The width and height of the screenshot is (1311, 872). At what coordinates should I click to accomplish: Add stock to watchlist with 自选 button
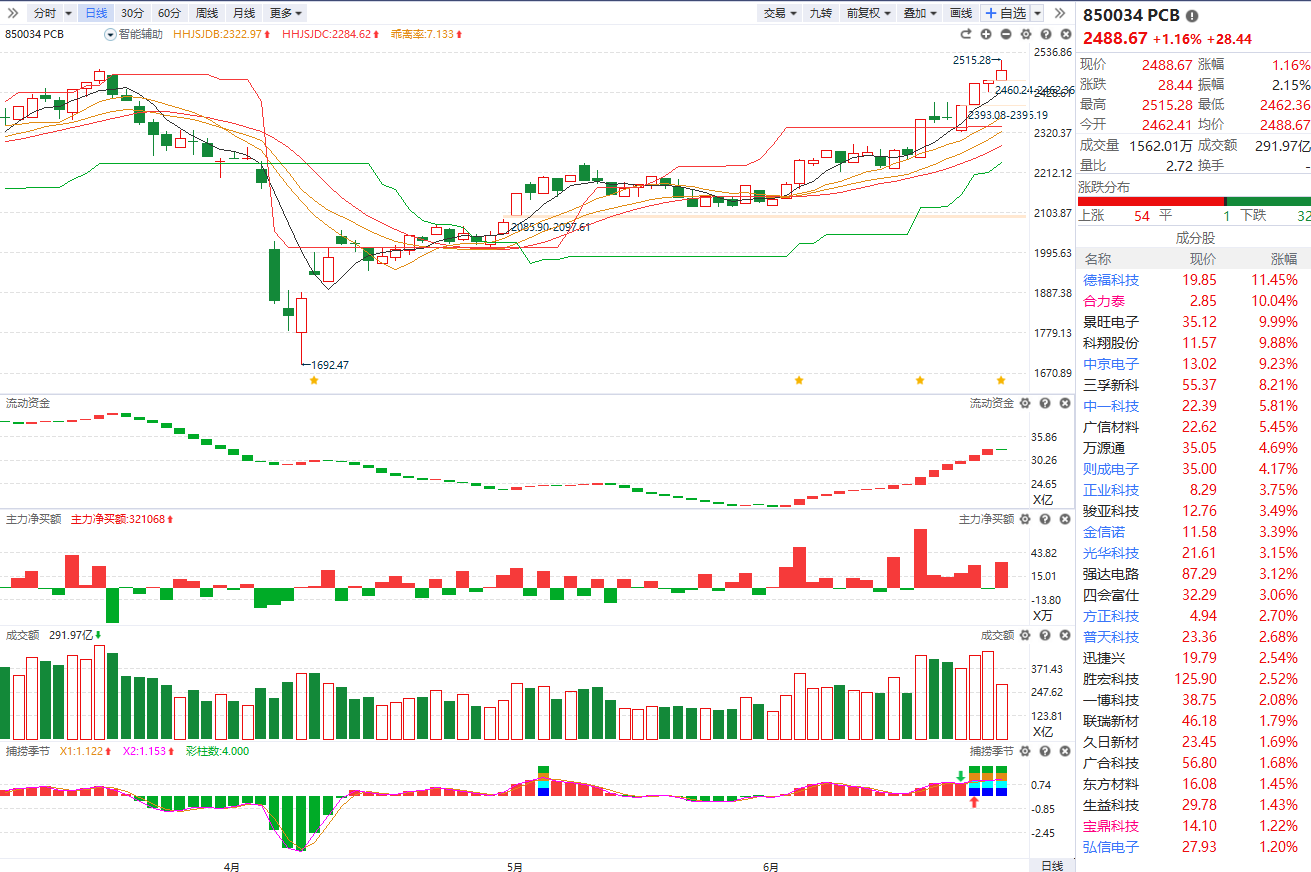(x=1005, y=13)
